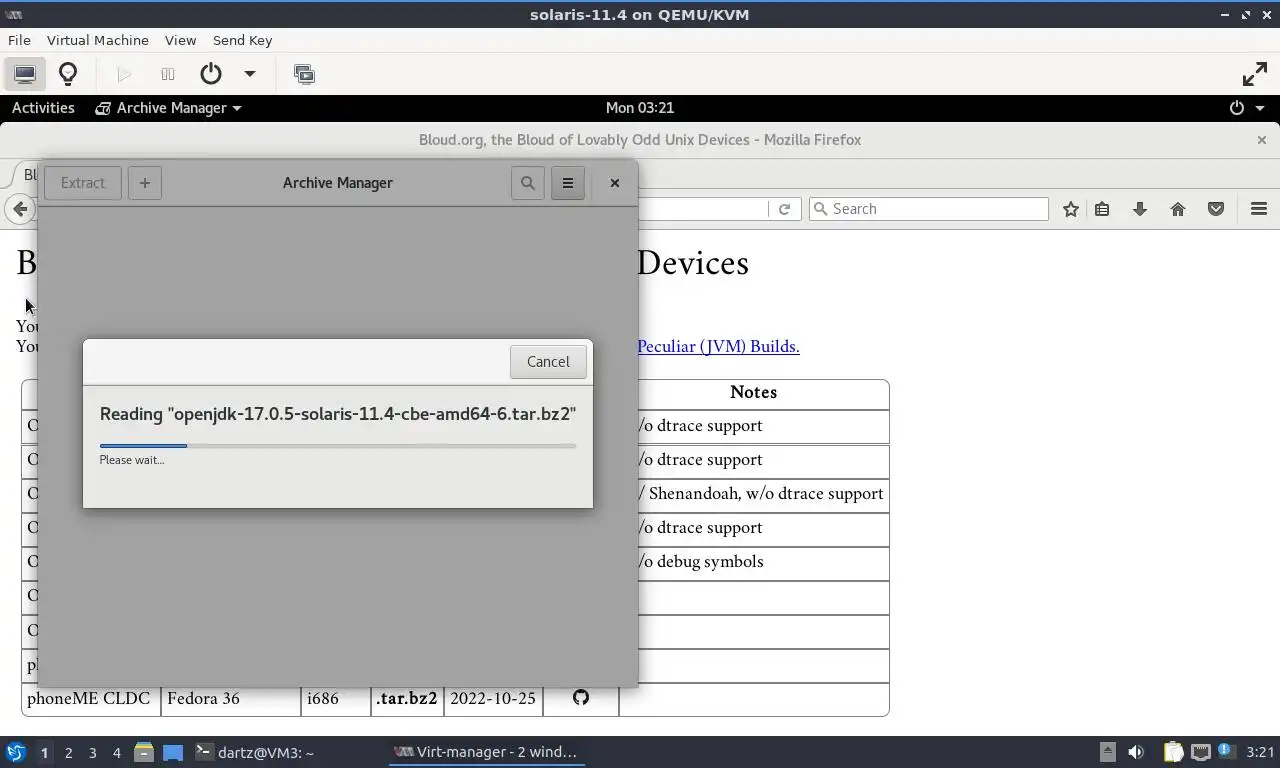Viewport: 1280px width, 768px height.
Task: Open the Archive Manager hamburger menu
Action: (x=568, y=183)
